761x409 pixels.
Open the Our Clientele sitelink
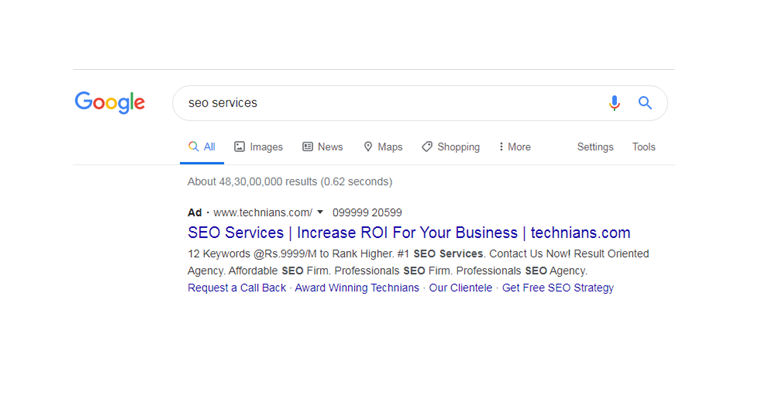tap(460, 288)
